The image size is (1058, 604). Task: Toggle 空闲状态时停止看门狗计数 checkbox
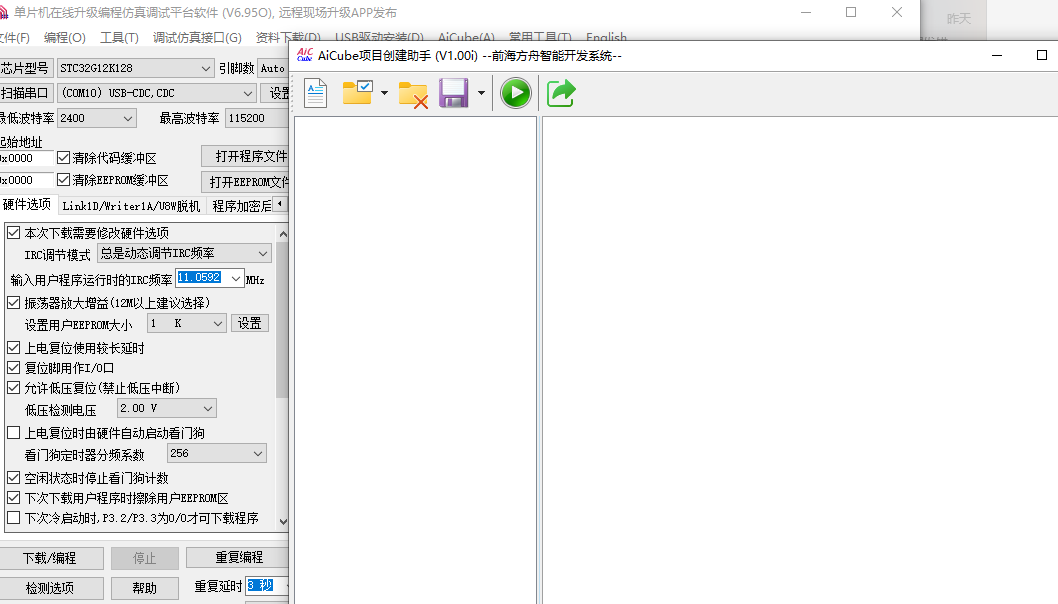click(x=13, y=478)
